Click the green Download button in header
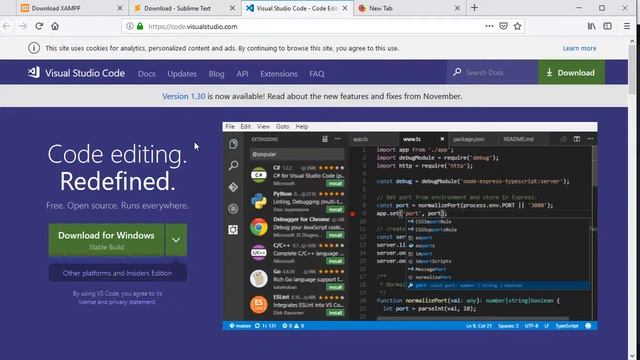Screen dimensions: 640x360 571,73
